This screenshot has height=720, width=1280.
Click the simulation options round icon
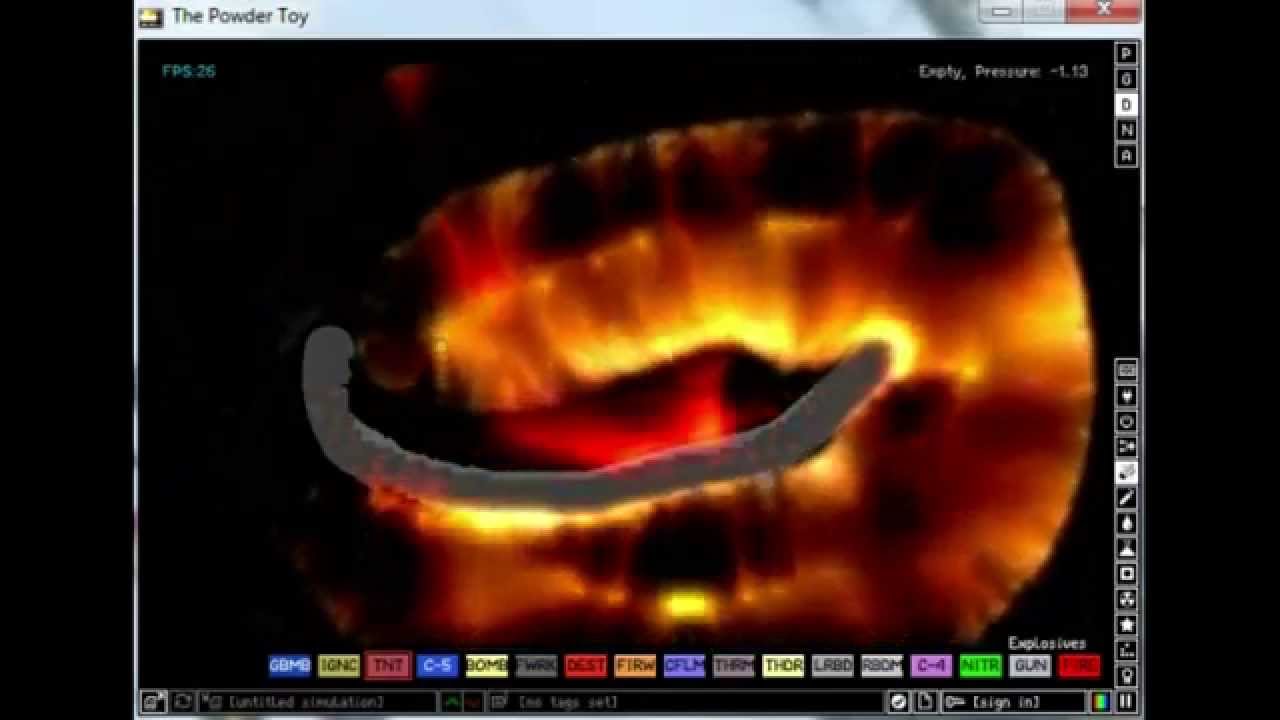click(899, 702)
